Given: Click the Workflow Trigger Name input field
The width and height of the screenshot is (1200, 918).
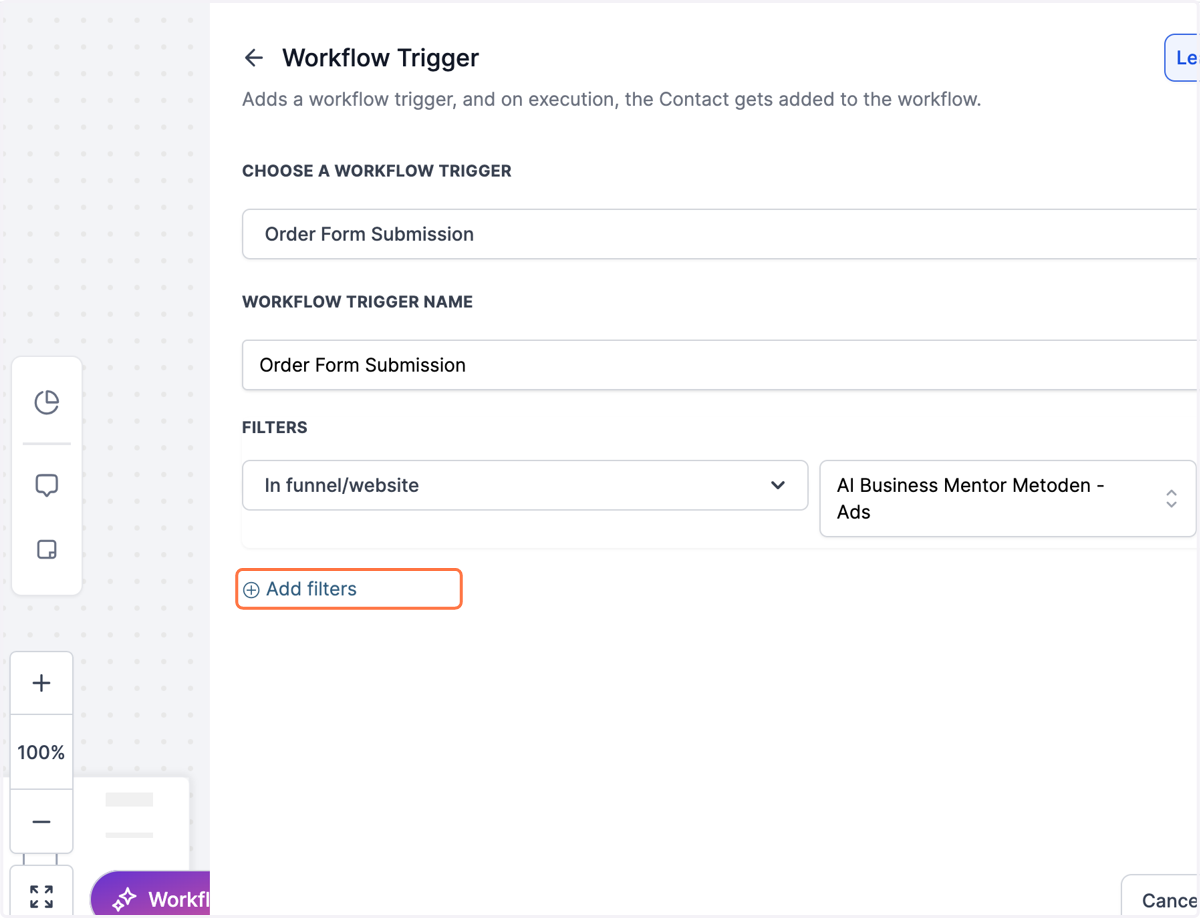Looking at the screenshot, I should tap(720, 365).
